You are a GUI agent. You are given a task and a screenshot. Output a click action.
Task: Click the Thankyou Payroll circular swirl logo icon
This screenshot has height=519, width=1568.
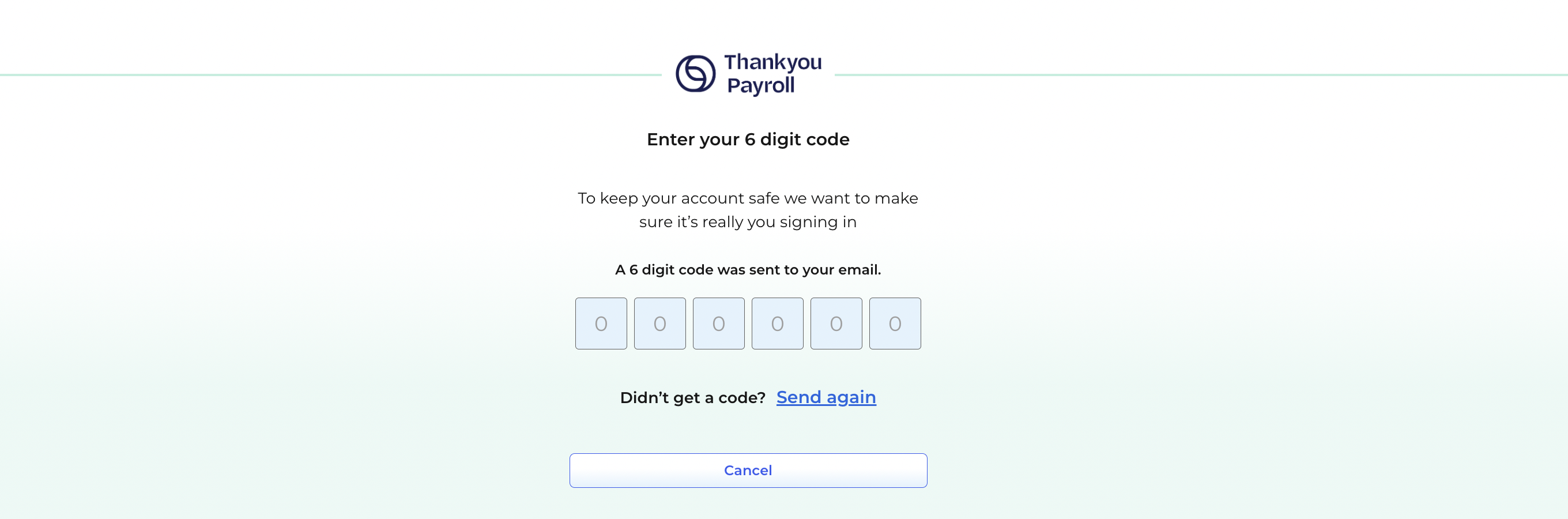pyautogui.click(x=695, y=75)
